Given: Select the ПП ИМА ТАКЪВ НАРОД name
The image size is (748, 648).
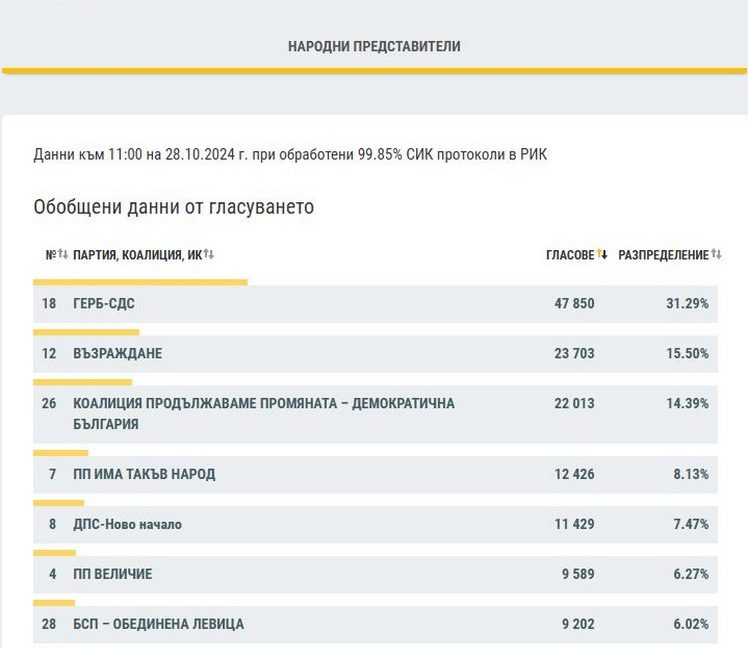Looking at the screenshot, I should (144, 474).
